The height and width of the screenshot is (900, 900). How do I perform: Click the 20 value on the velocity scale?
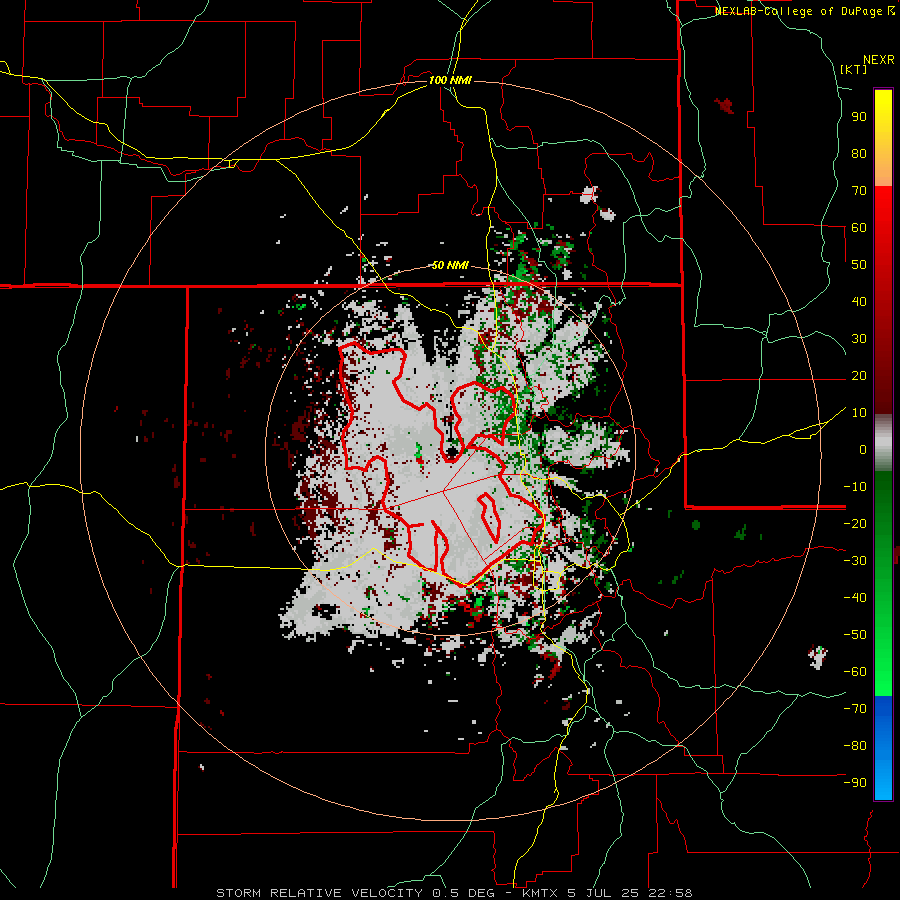pyautogui.click(x=859, y=375)
